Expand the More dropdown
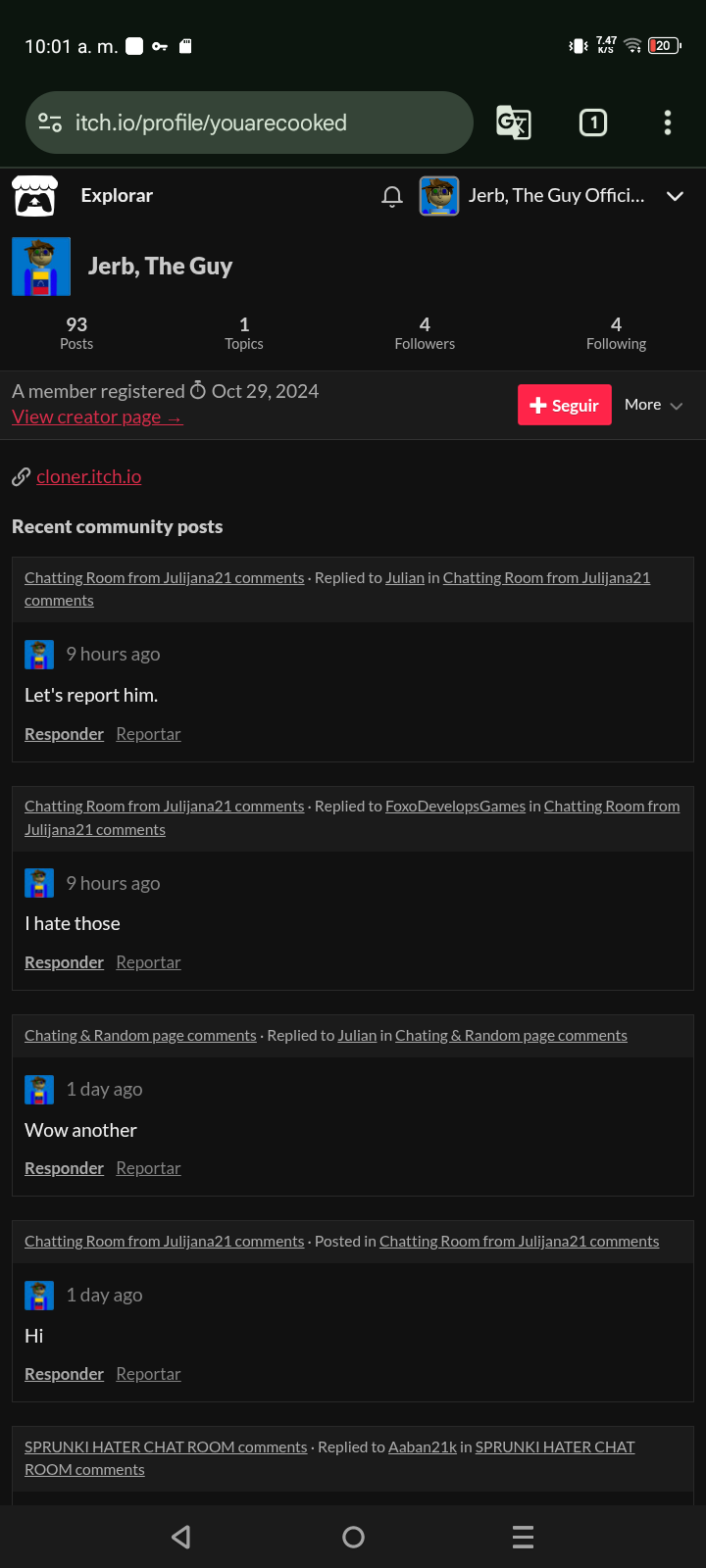Viewport: 706px width, 1568px height. tap(653, 405)
